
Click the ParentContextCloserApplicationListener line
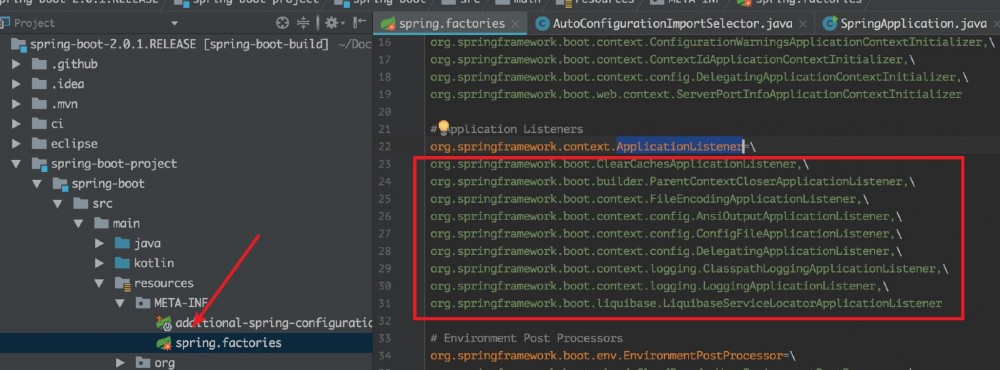coord(673,181)
